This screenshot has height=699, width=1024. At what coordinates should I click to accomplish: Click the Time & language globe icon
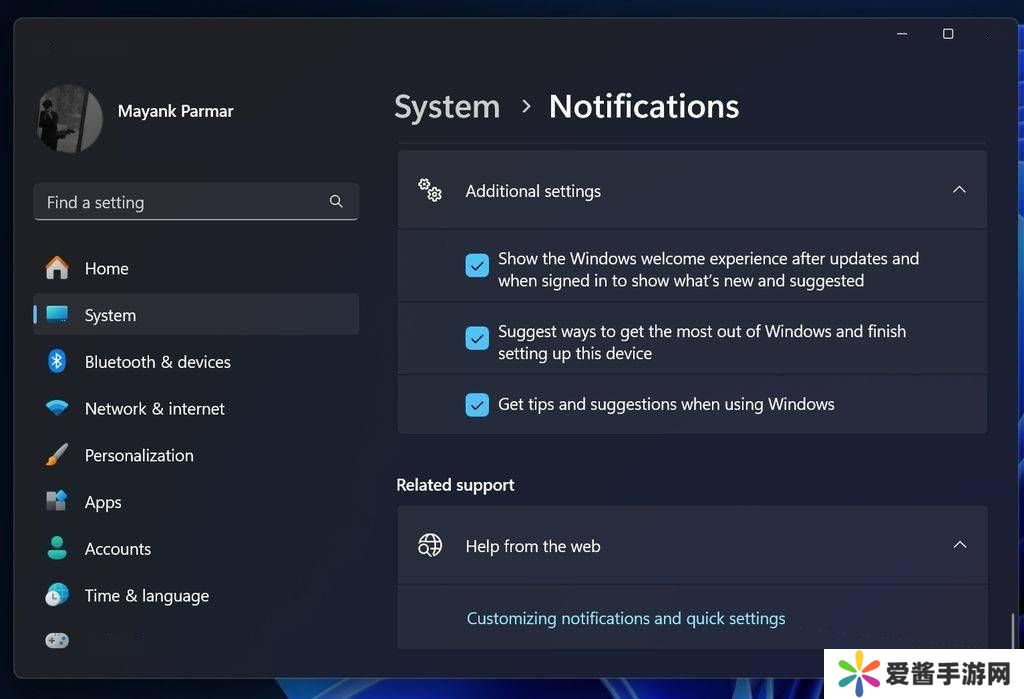click(57, 595)
